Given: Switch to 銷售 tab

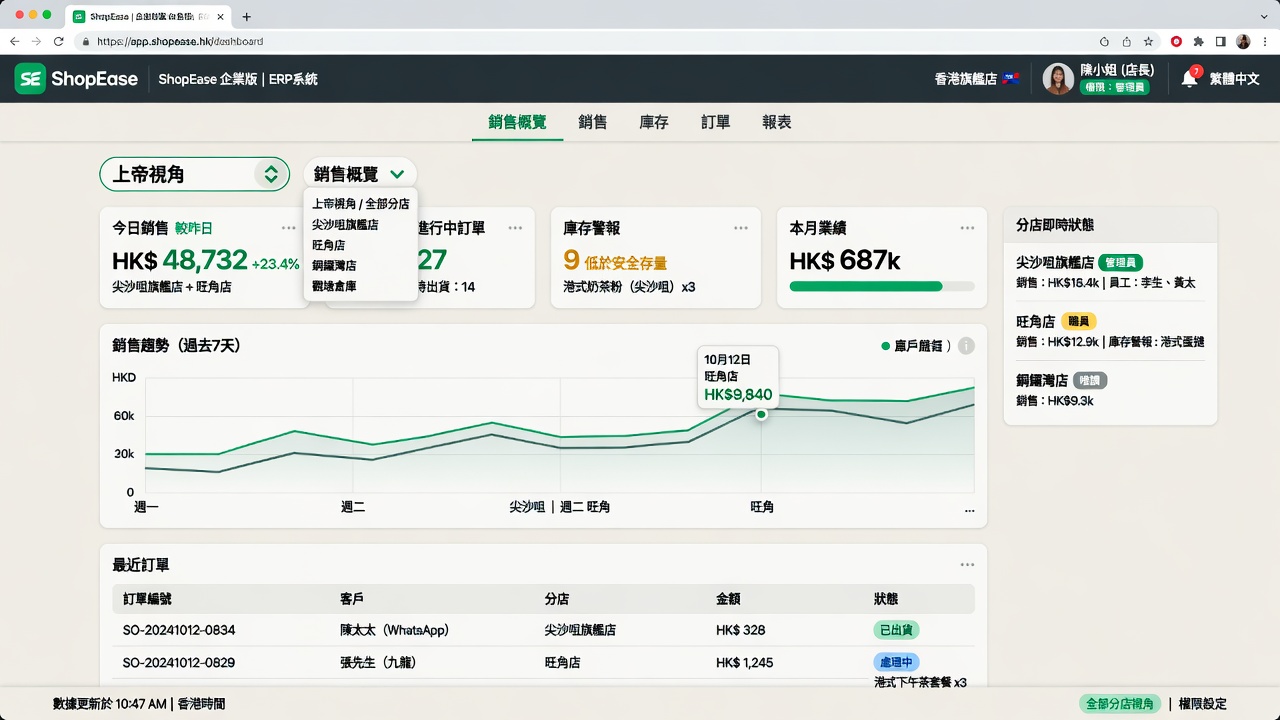Looking at the screenshot, I should tap(592, 122).
